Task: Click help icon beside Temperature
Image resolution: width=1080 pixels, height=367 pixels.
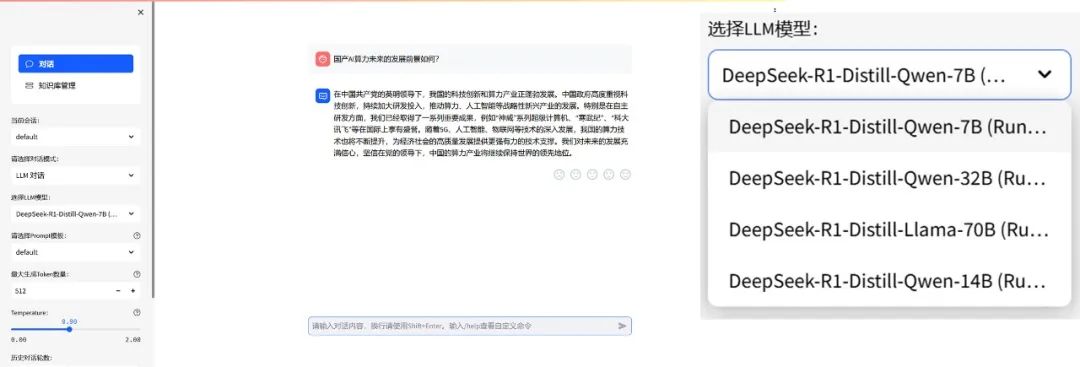Action: tap(136, 313)
